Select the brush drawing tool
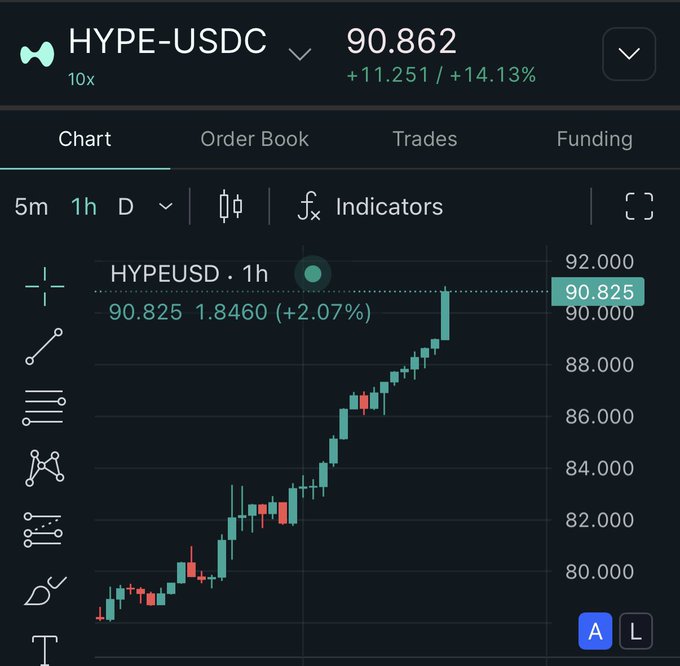680x666 pixels. click(x=45, y=591)
